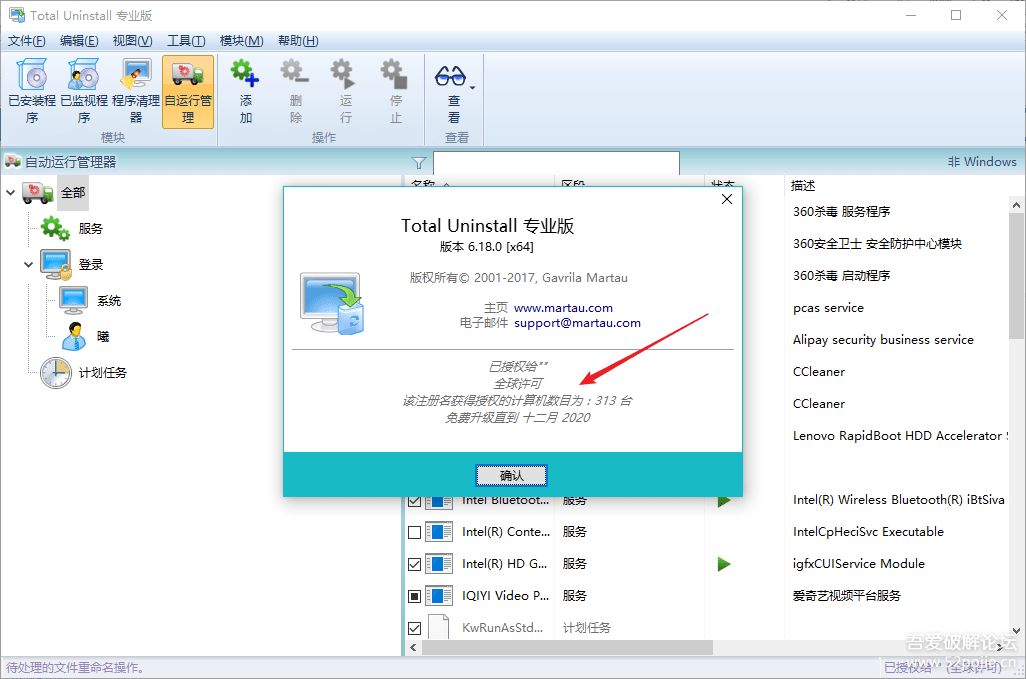
Task: Click the 停止 toolbar icon
Action: tap(395, 73)
